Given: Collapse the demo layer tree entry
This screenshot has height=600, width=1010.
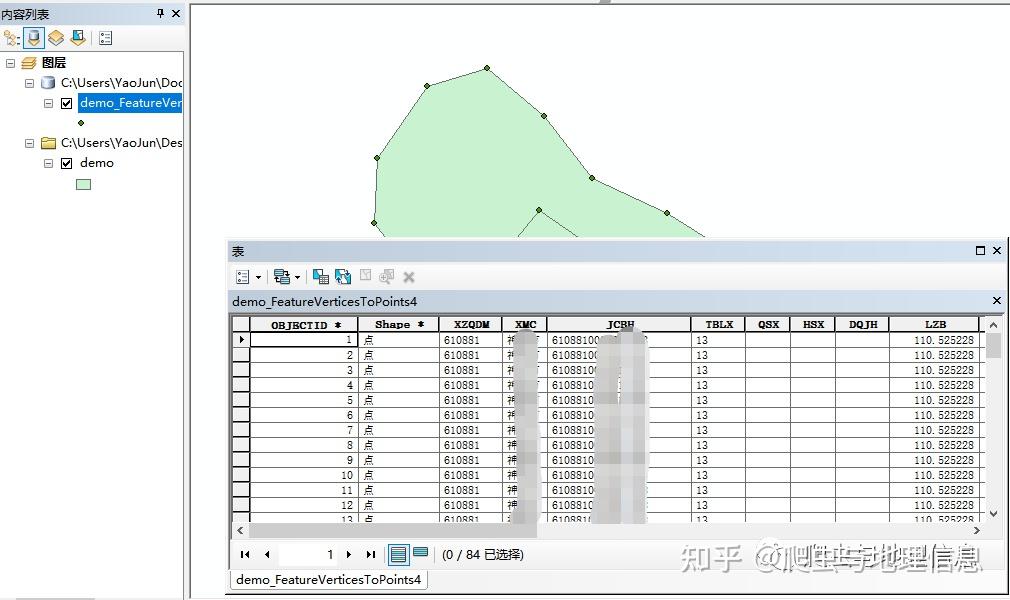Looking at the screenshot, I should click(48, 163).
